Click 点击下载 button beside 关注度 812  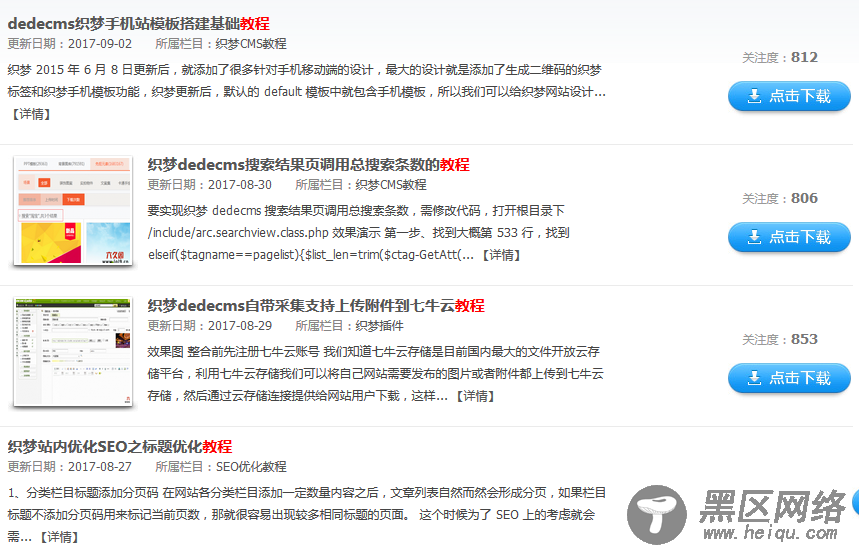789,96
